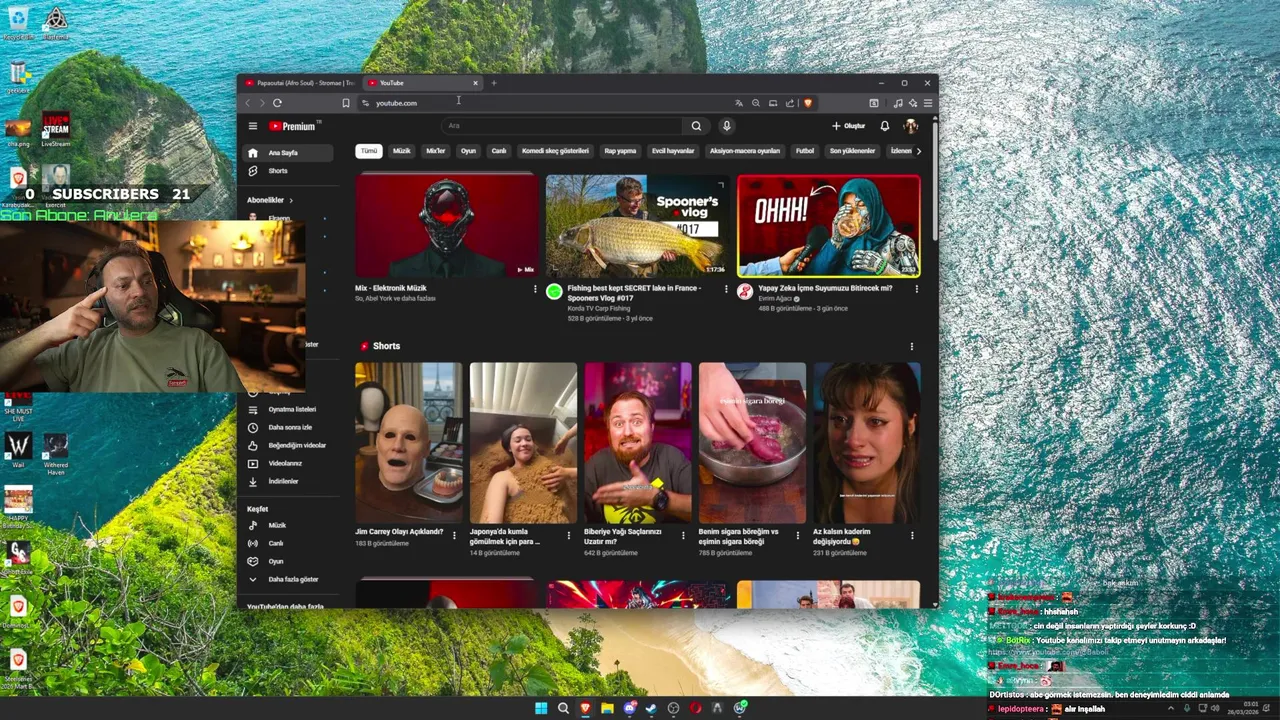Open Beğendiğim videolar in sidebar
This screenshot has width=1280, height=720.
pos(290,445)
